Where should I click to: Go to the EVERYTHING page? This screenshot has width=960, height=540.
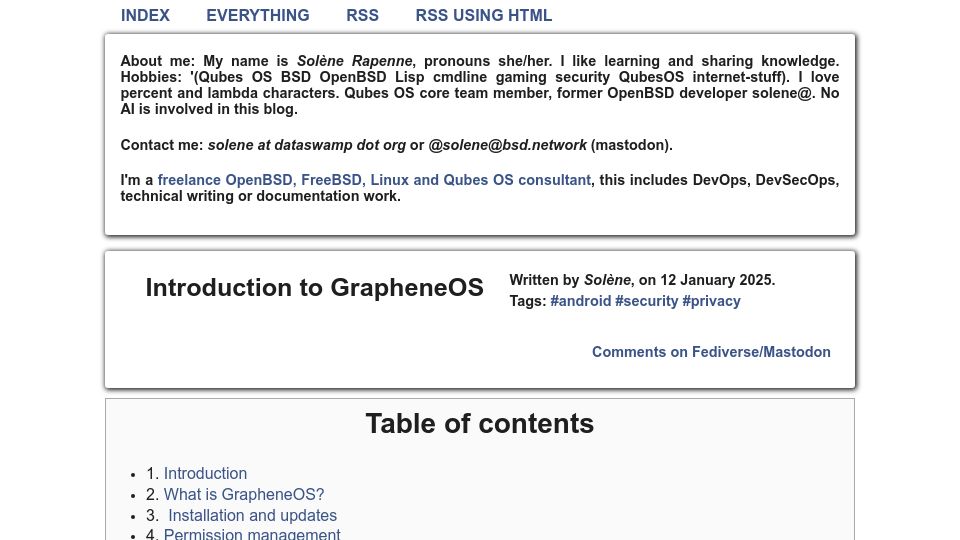click(x=258, y=15)
